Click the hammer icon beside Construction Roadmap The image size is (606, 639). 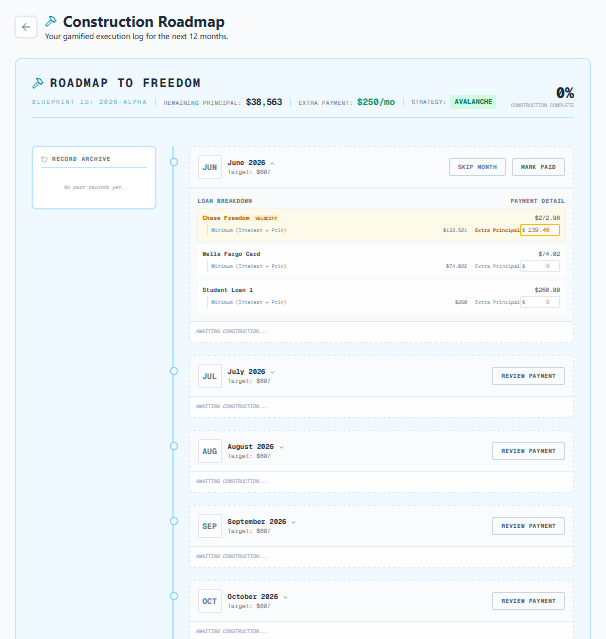click(51, 21)
